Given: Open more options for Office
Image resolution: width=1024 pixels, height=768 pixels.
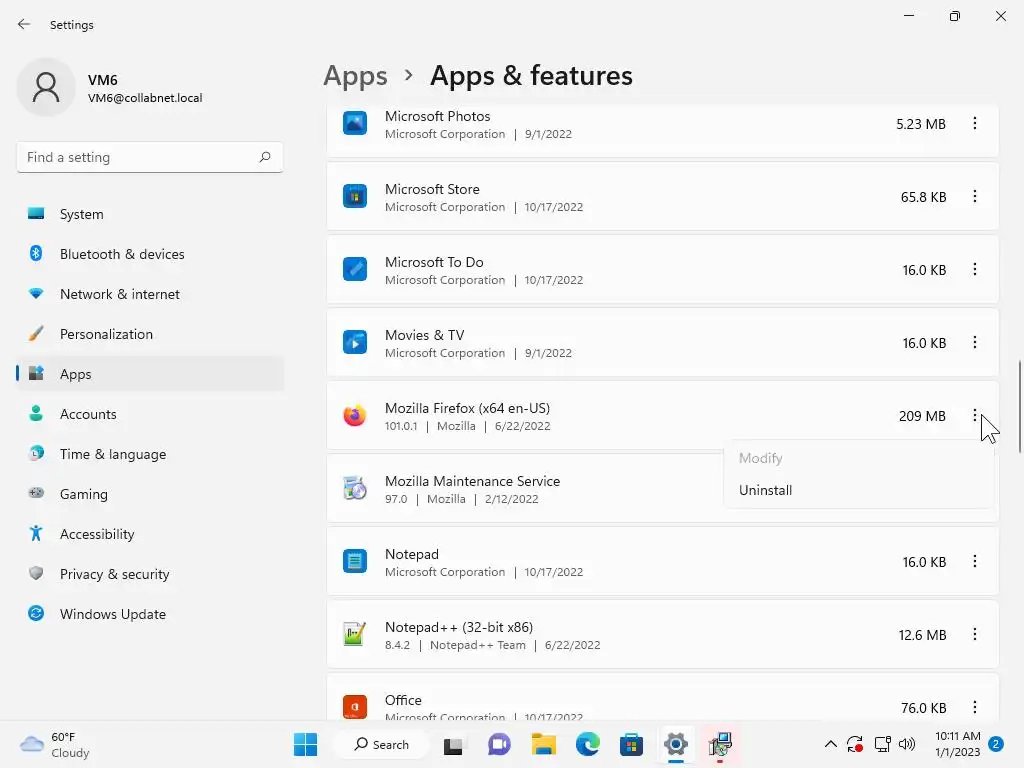Looking at the screenshot, I should 974,707.
